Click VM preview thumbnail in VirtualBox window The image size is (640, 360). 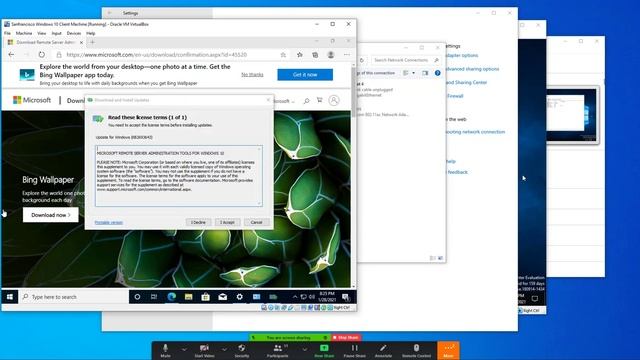point(572,115)
